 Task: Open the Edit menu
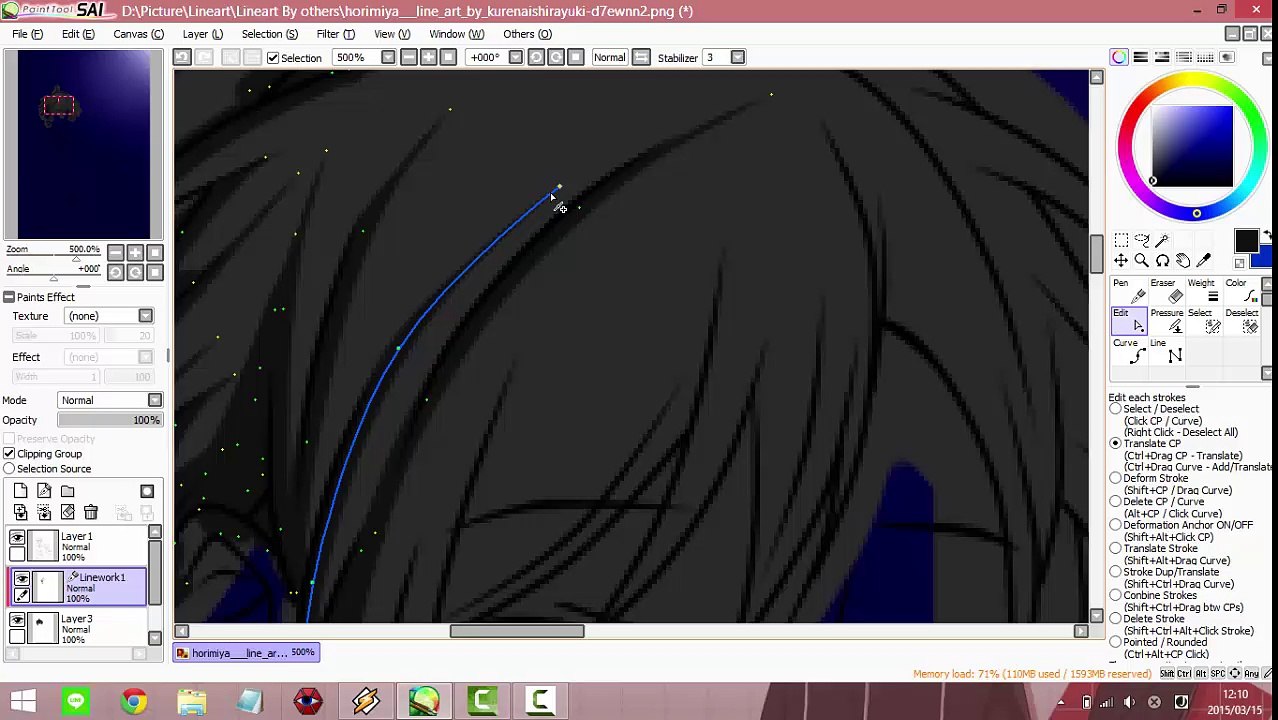78,34
